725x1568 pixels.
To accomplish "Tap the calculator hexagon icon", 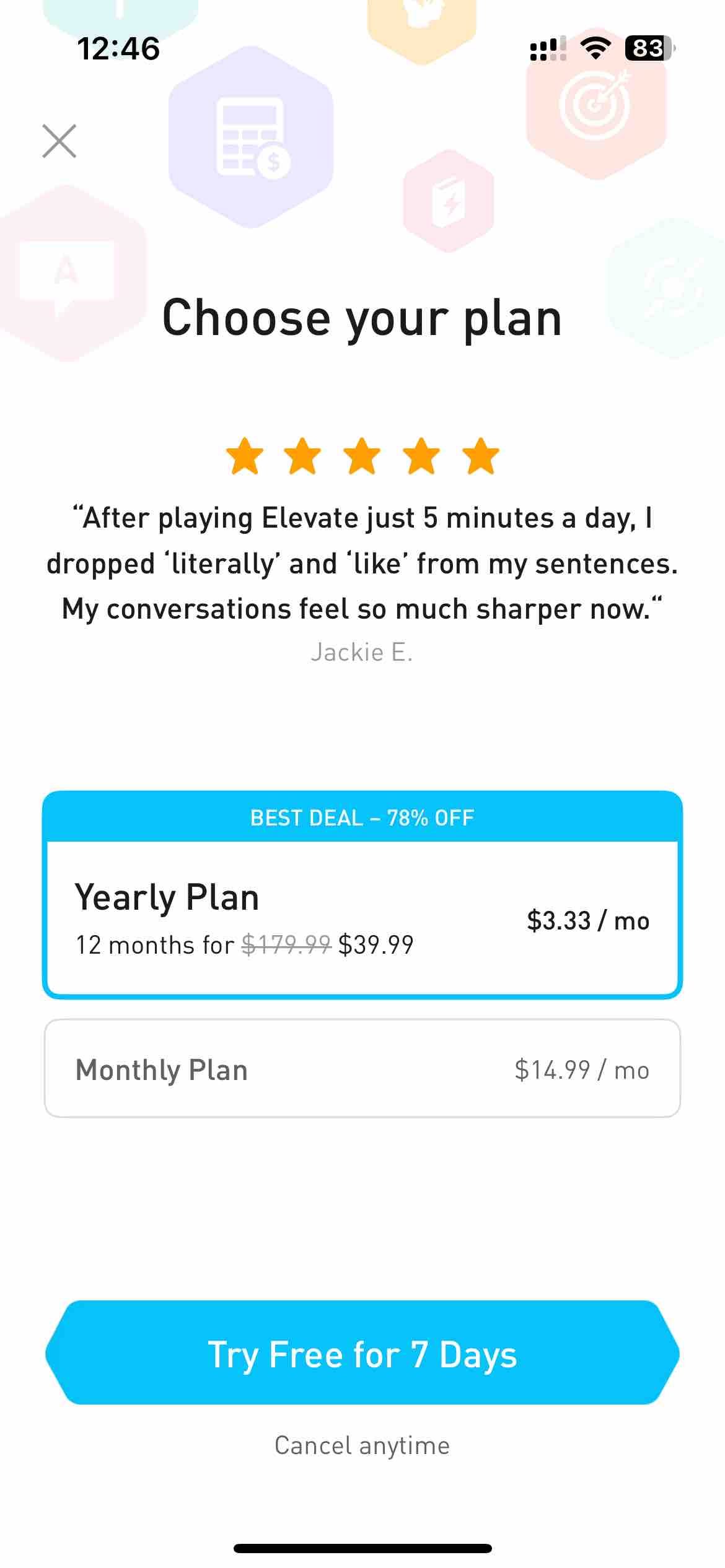I will (x=251, y=137).
